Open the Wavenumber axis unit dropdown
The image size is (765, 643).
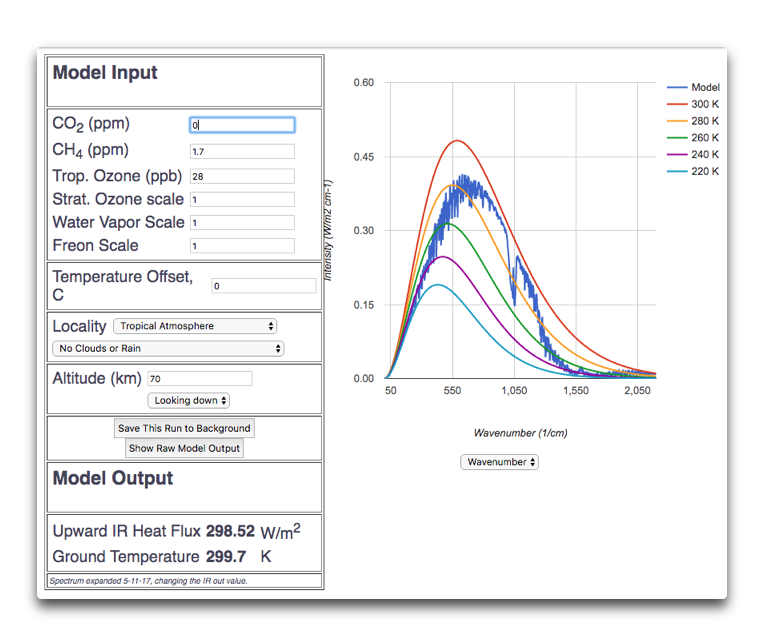click(499, 462)
